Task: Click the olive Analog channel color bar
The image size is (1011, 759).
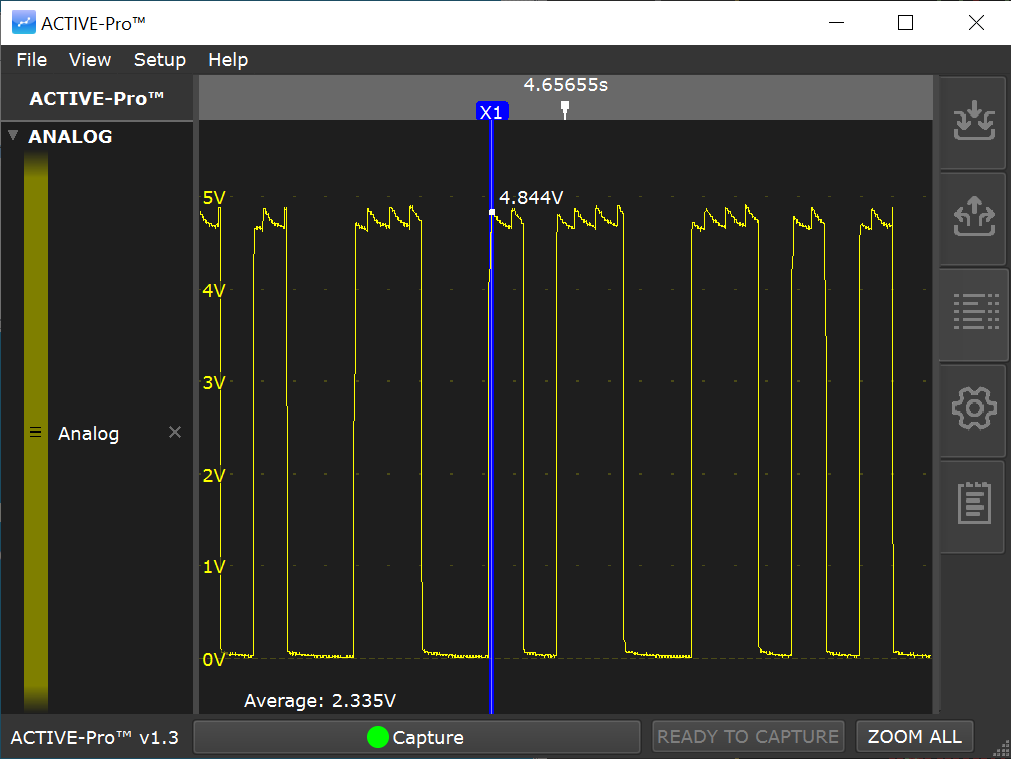Action: 36,432
